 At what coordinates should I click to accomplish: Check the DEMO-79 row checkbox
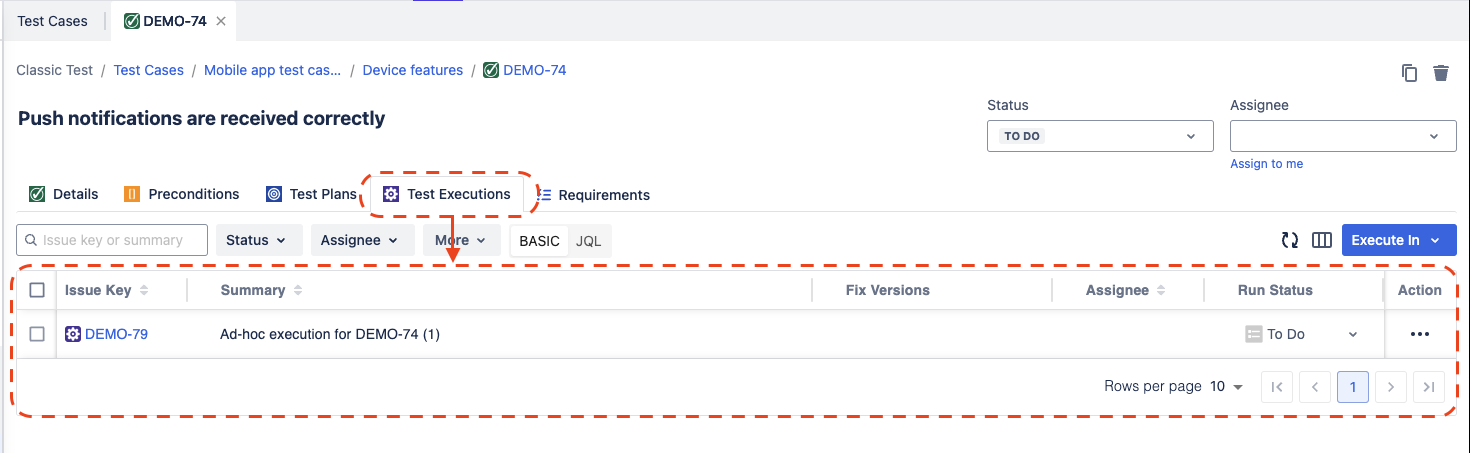click(37, 334)
